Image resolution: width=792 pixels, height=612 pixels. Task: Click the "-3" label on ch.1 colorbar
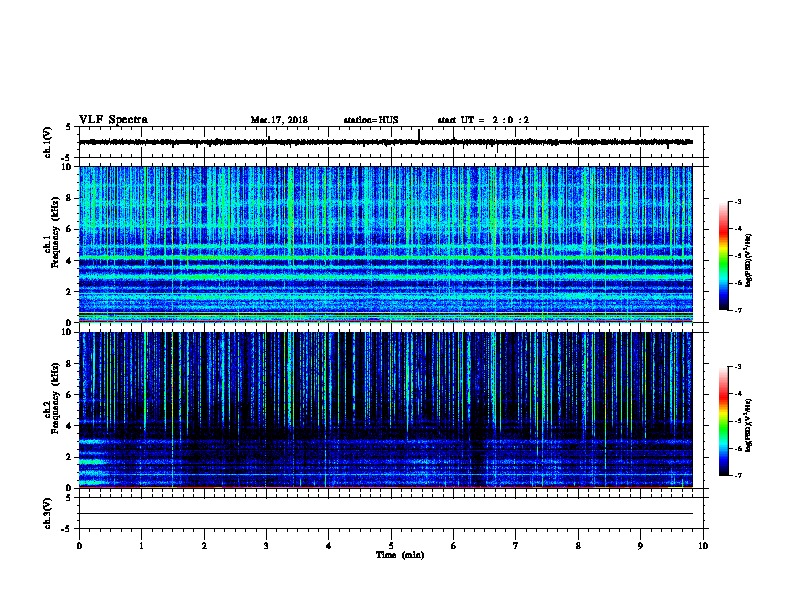[737, 201]
